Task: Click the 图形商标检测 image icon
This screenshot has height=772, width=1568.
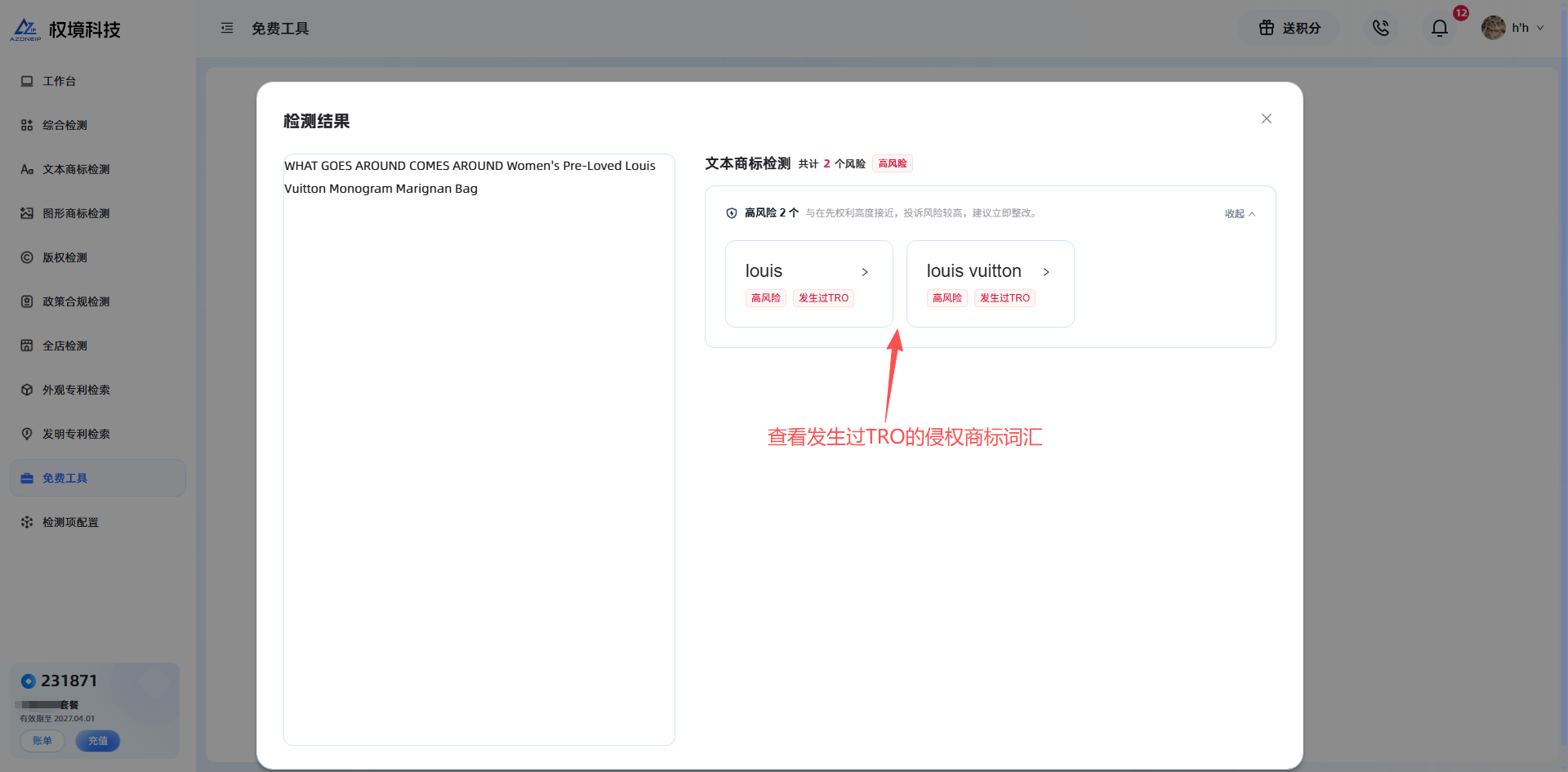Action: pyautogui.click(x=27, y=213)
